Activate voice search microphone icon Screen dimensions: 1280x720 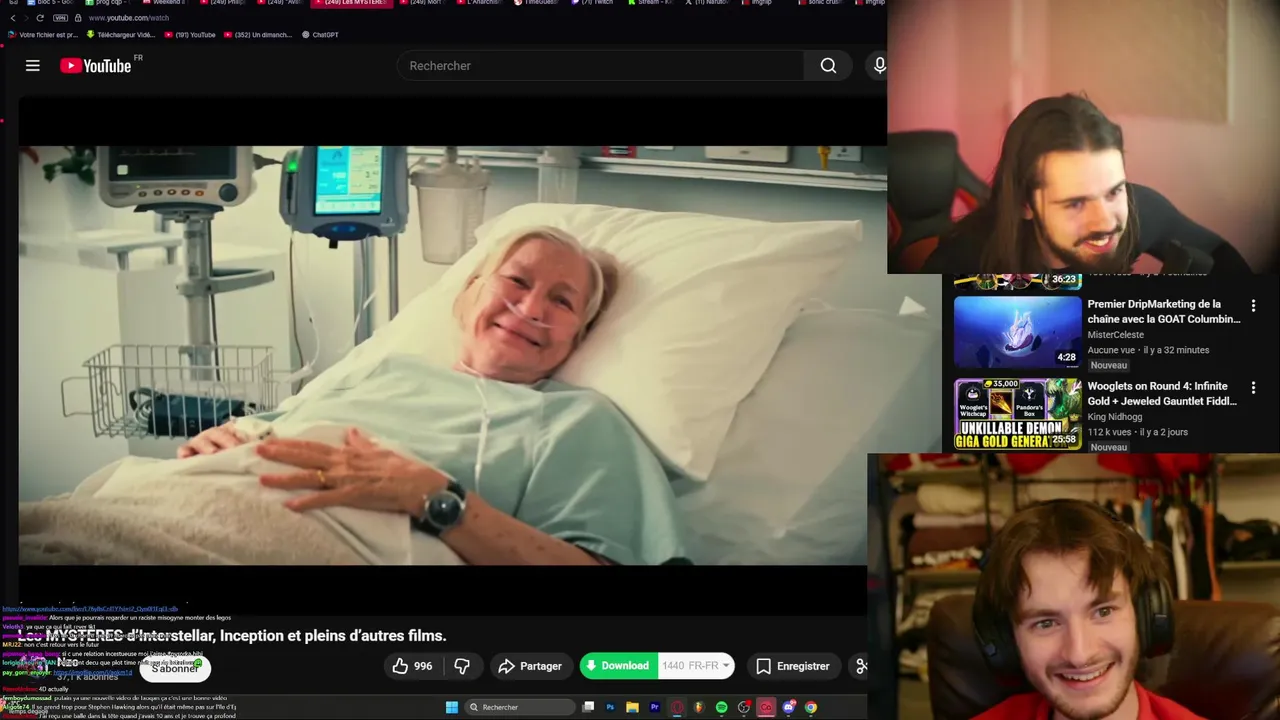click(x=879, y=66)
